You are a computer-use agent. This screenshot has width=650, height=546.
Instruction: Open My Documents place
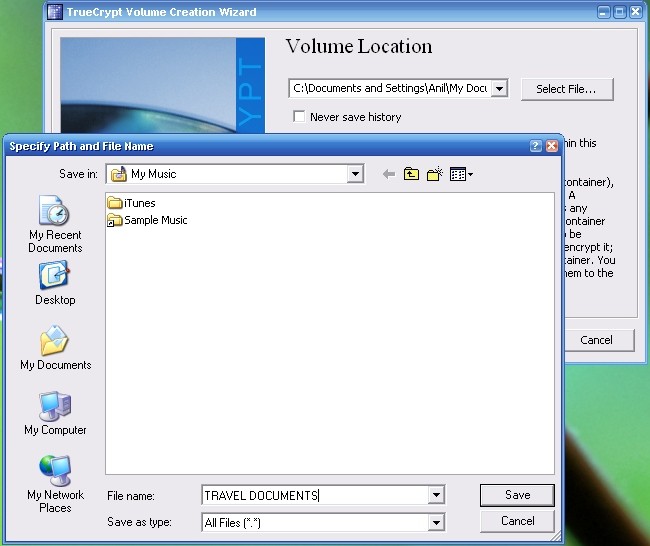(55, 348)
